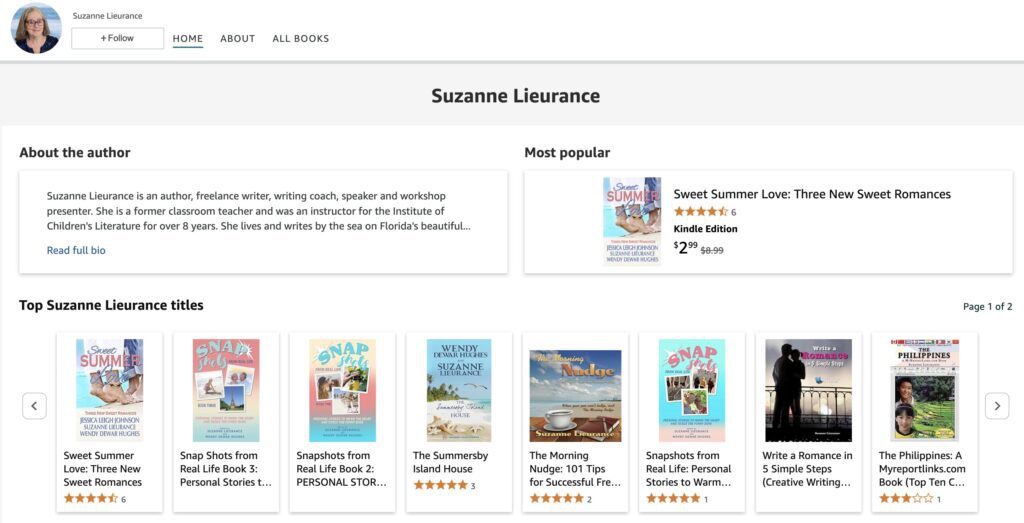Image resolution: width=1024 pixels, height=523 pixels.
Task: Follow the author with +Follow button
Action: point(118,39)
